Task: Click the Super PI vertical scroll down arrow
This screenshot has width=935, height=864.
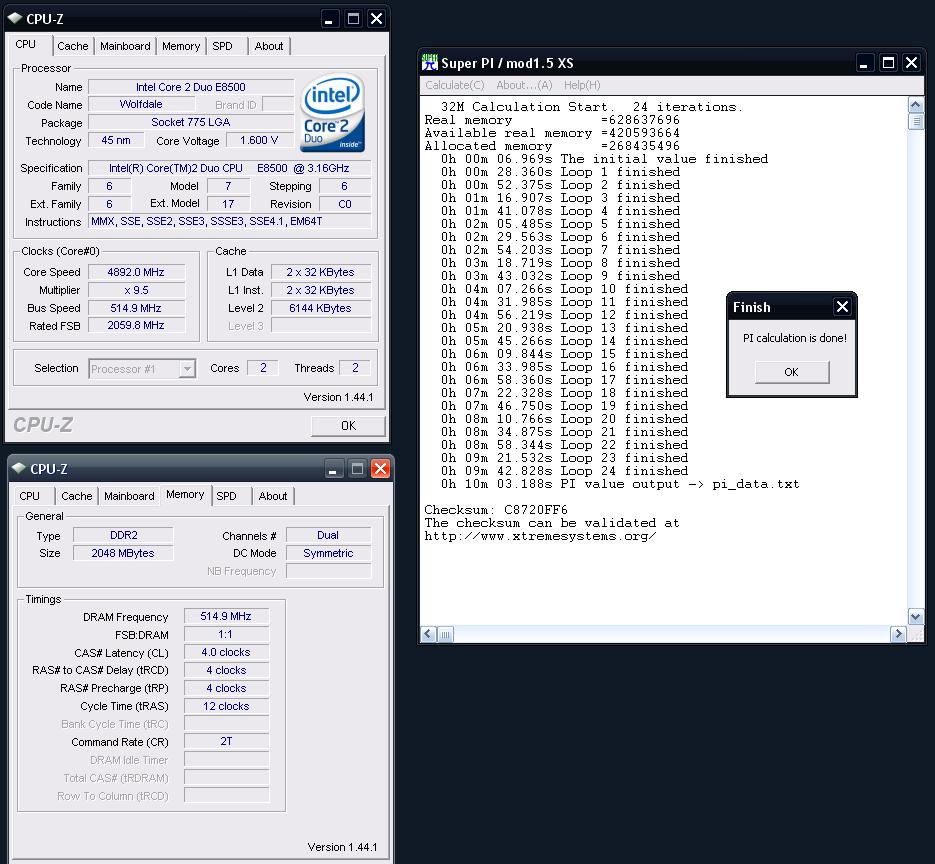Action: [915, 616]
